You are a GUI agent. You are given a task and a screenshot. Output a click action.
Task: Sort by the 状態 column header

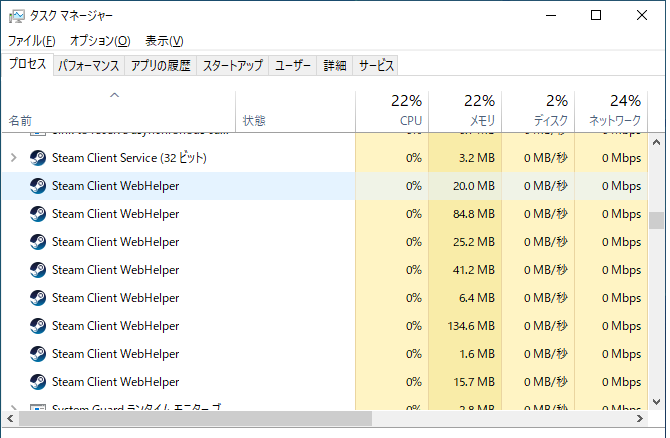(x=295, y=111)
